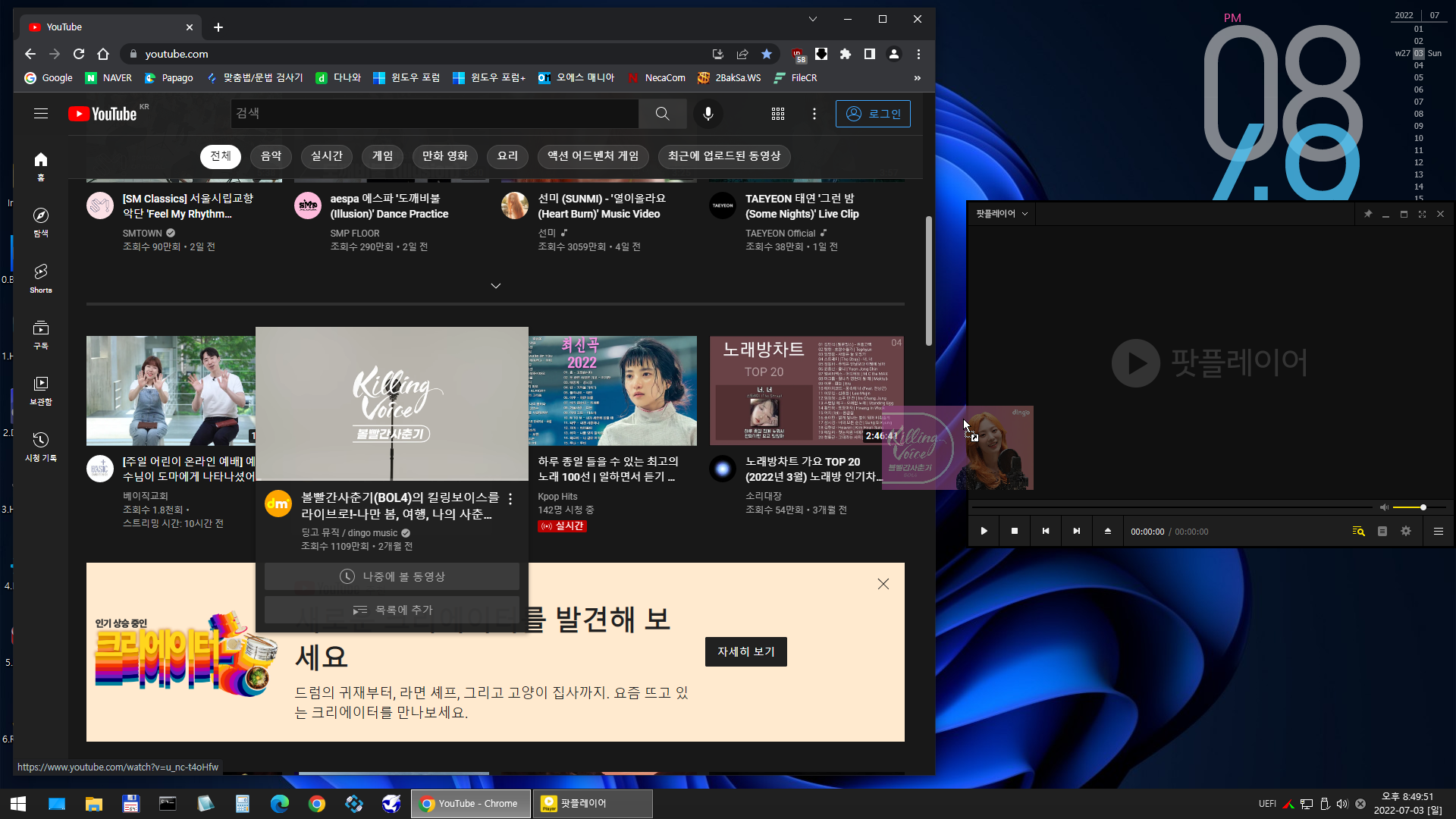This screenshot has width=1456, height=819.
Task: Click 자세히 보기 on creator banner
Action: coord(746,651)
